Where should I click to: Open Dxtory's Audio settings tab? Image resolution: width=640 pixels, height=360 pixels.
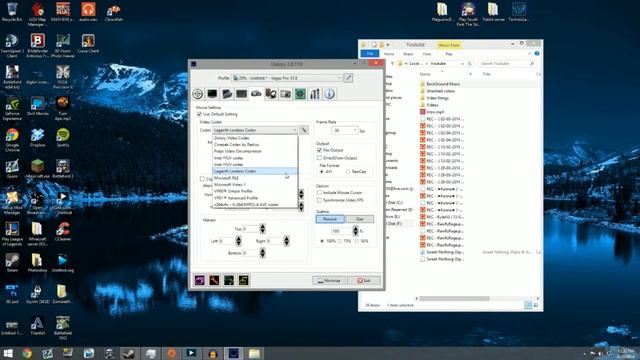pyautogui.click(x=271, y=94)
